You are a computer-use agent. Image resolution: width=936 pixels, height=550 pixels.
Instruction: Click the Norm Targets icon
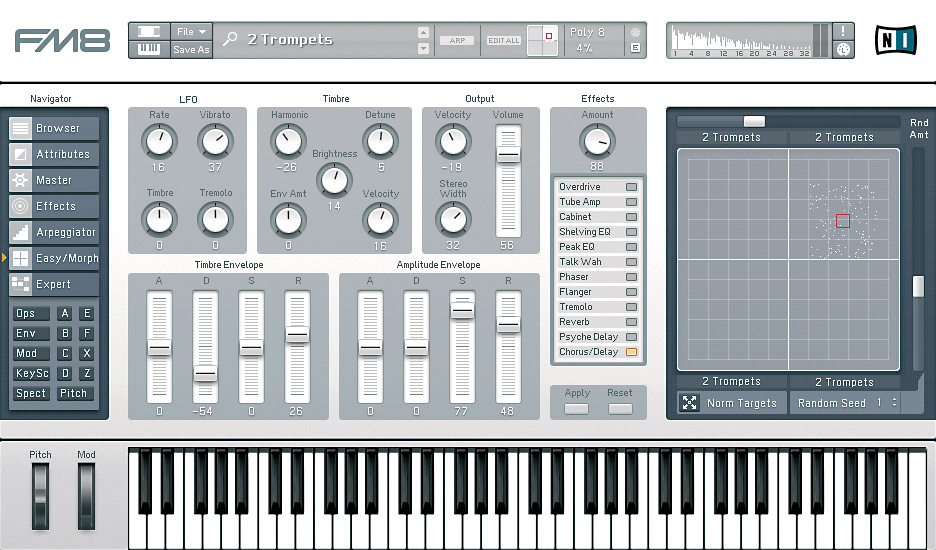(690, 402)
